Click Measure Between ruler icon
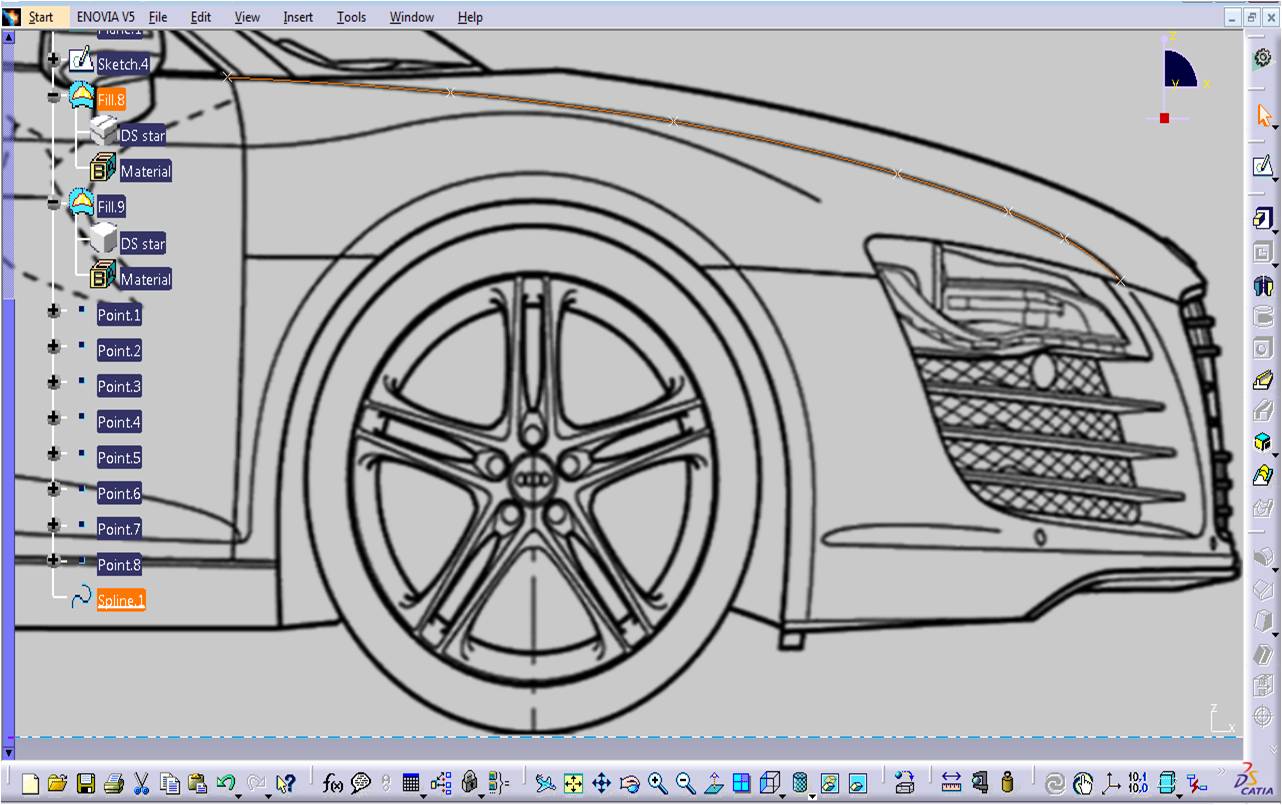Screen dimensions: 1282x805 [x=951, y=783]
